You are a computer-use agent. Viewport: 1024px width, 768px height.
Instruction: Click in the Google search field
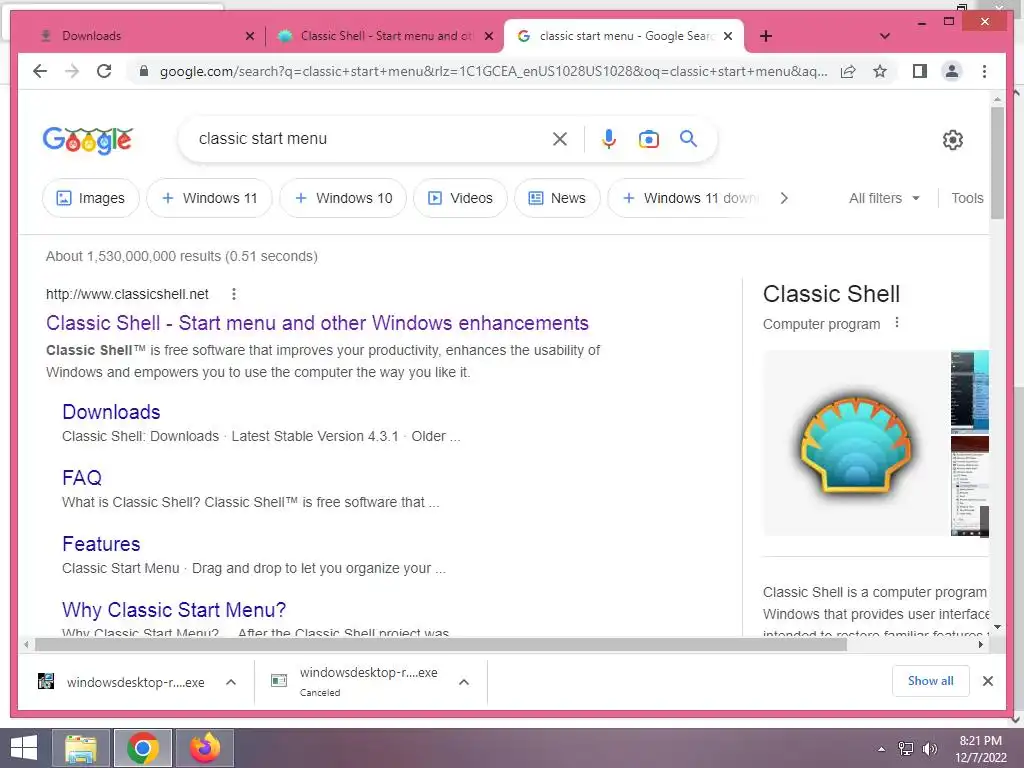coord(372,138)
